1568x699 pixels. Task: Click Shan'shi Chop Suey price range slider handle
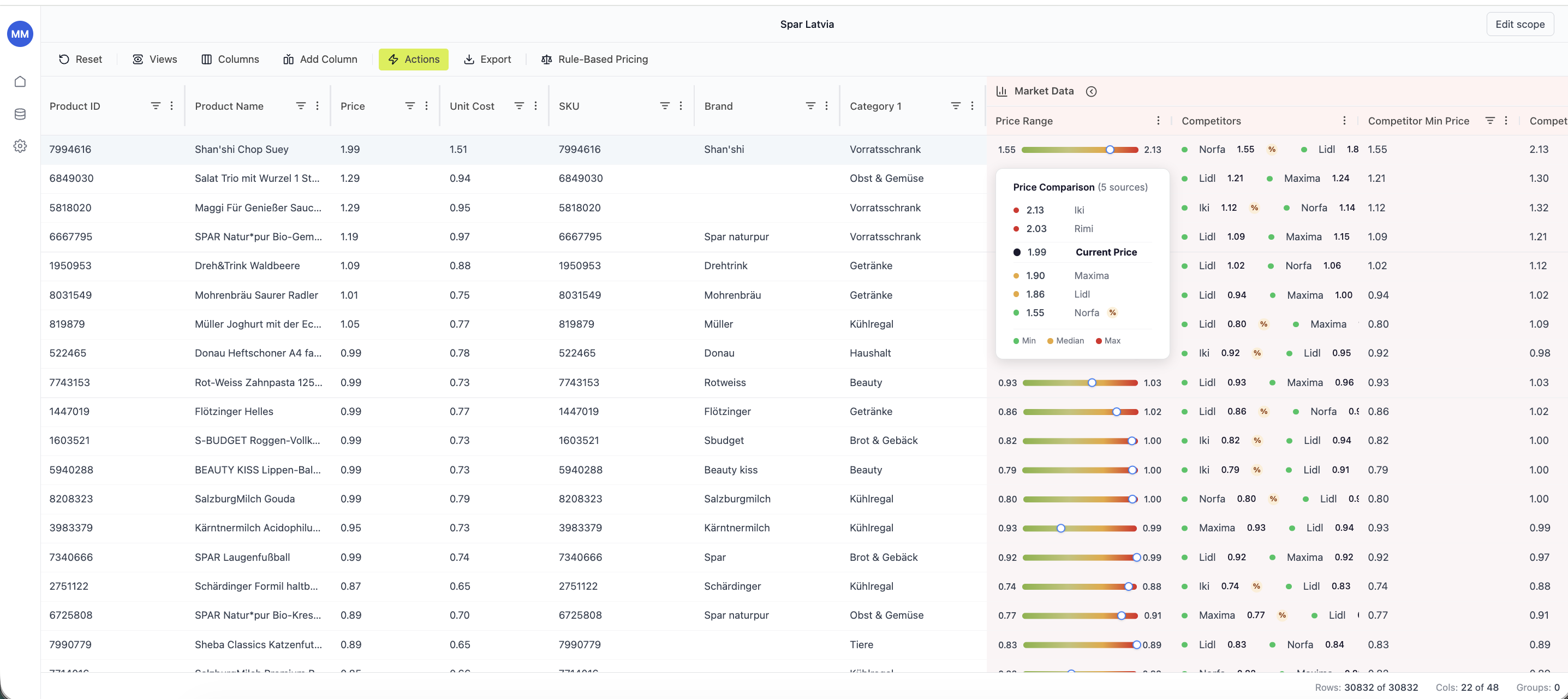pyautogui.click(x=1110, y=150)
